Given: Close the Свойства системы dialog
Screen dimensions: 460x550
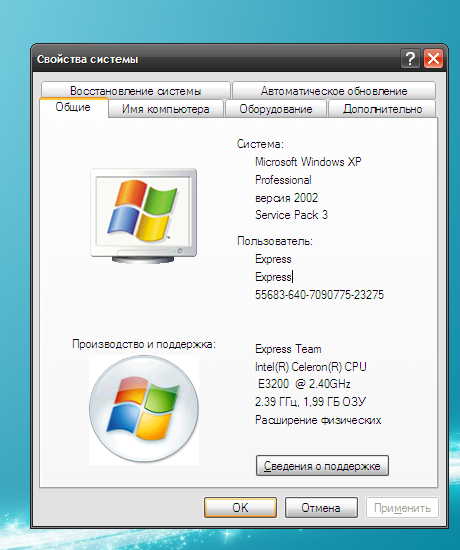Looking at the screenshot, I should [x=433, y=59].
